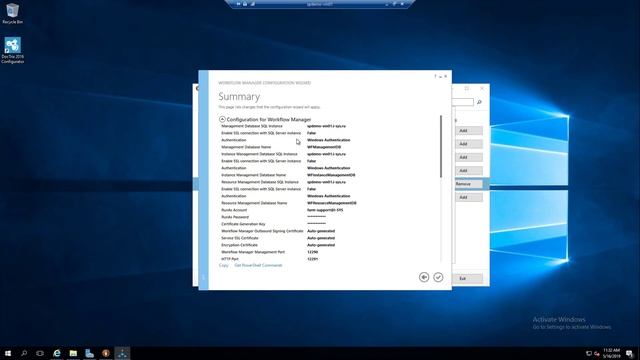Viewport: 640px width, 360px height.
Task: Select the Workflow Manager Management Port label
Action: (253, 252)
